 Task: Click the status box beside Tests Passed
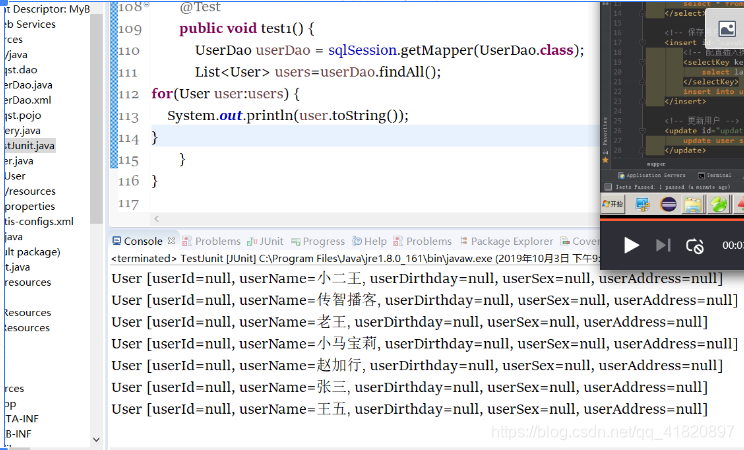coord(608,187)
